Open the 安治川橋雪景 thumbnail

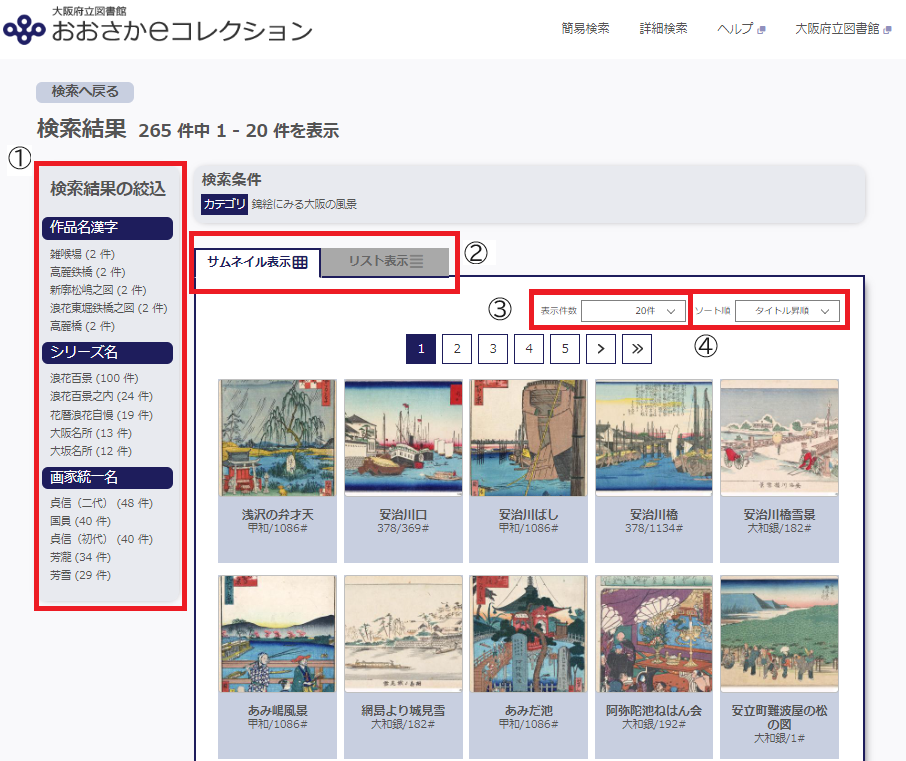click(x=779, y=438)
